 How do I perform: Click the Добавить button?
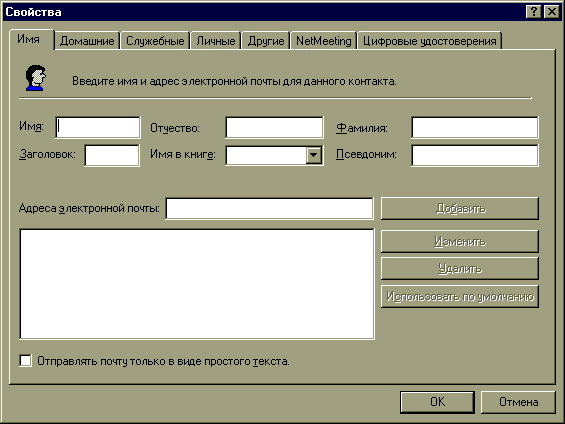click(x=460, y=208)
